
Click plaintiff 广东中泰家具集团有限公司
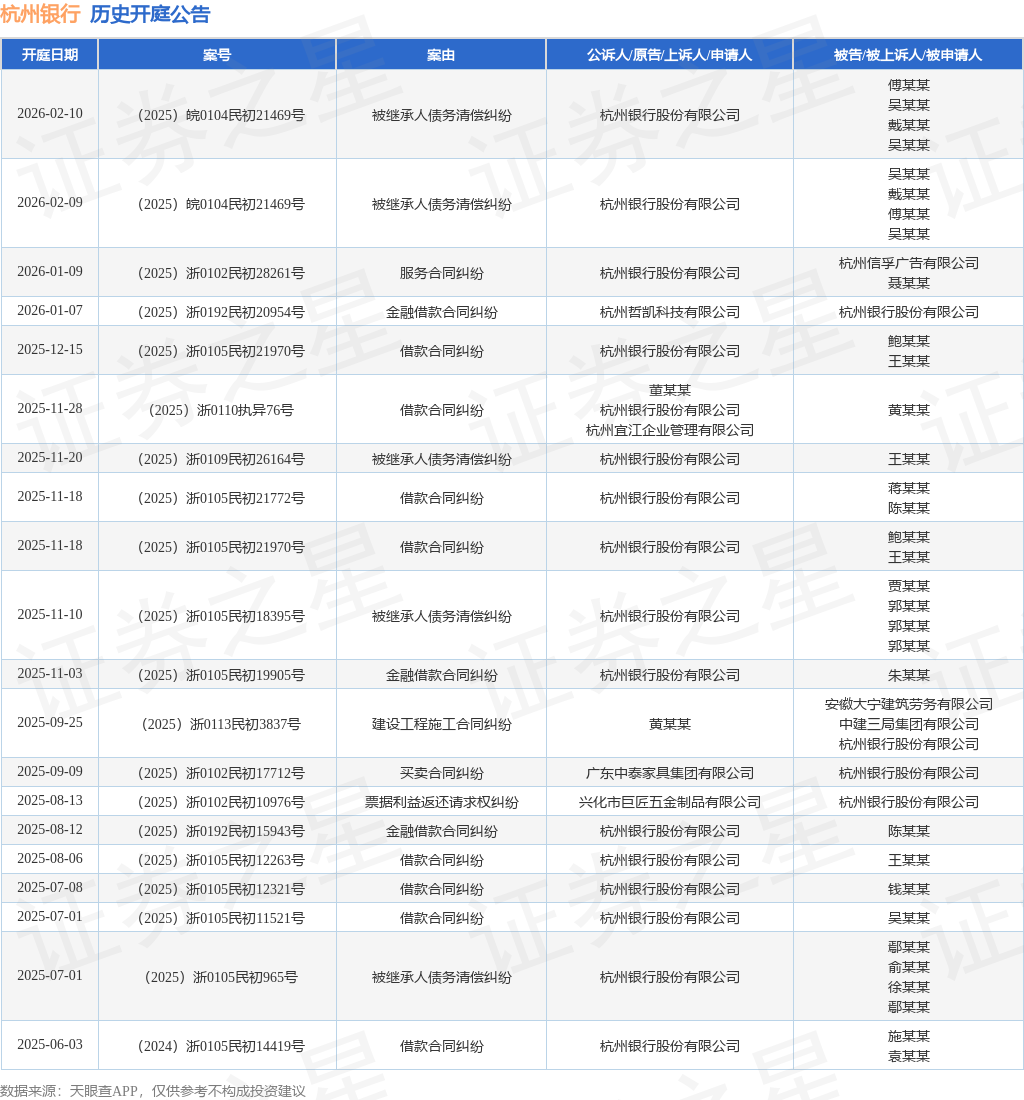tap(670, 774)
